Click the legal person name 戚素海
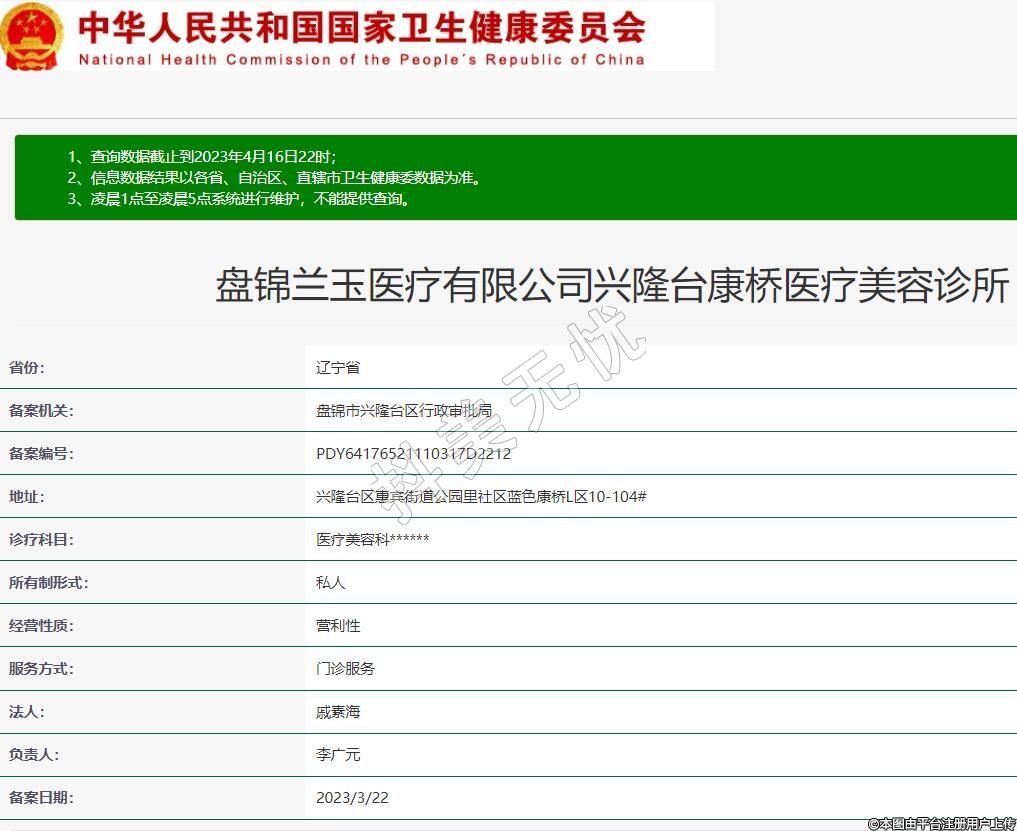 pyautogui.click(x=338, y=712)
